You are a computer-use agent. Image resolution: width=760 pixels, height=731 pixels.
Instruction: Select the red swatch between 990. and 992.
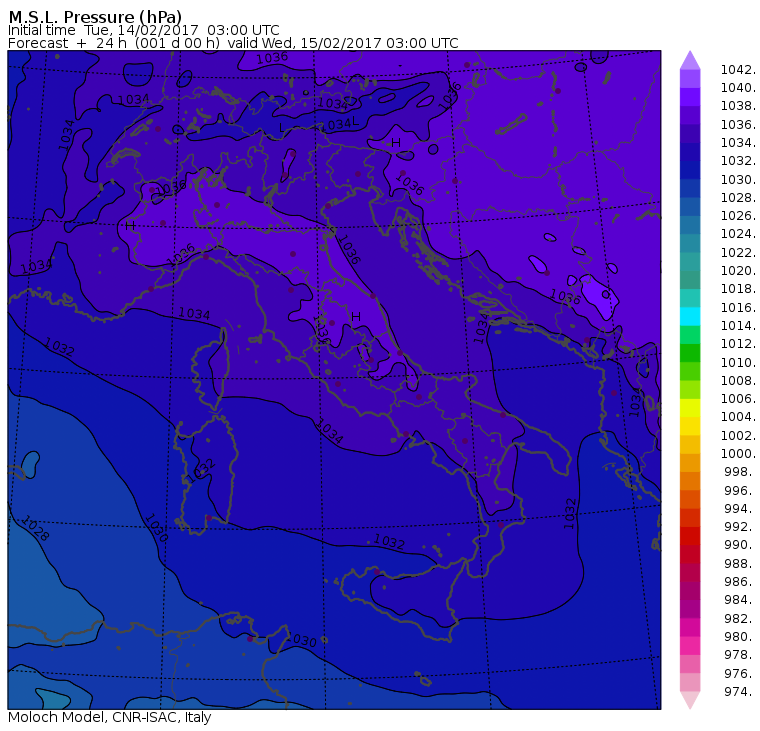690,536
